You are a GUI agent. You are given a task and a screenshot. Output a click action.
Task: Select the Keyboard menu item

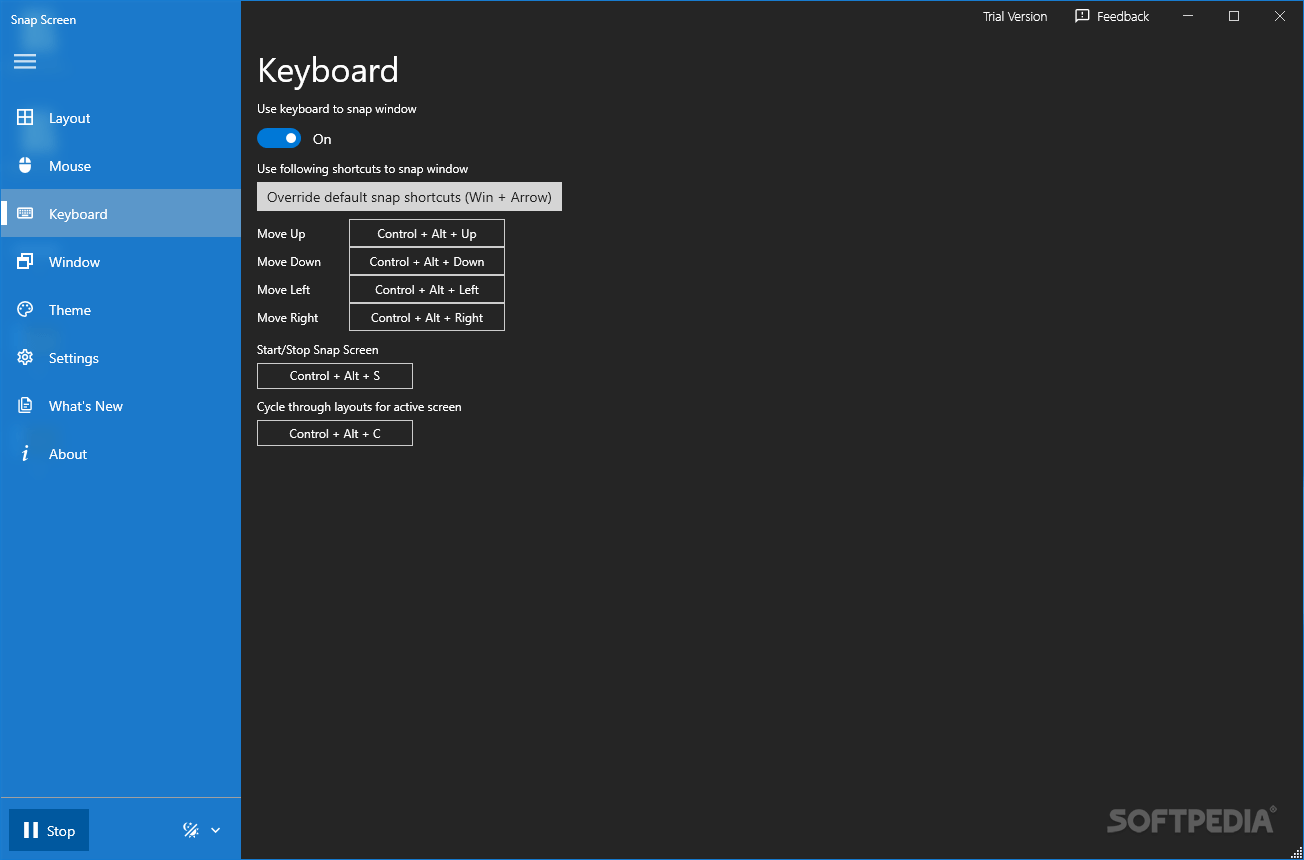120,214
